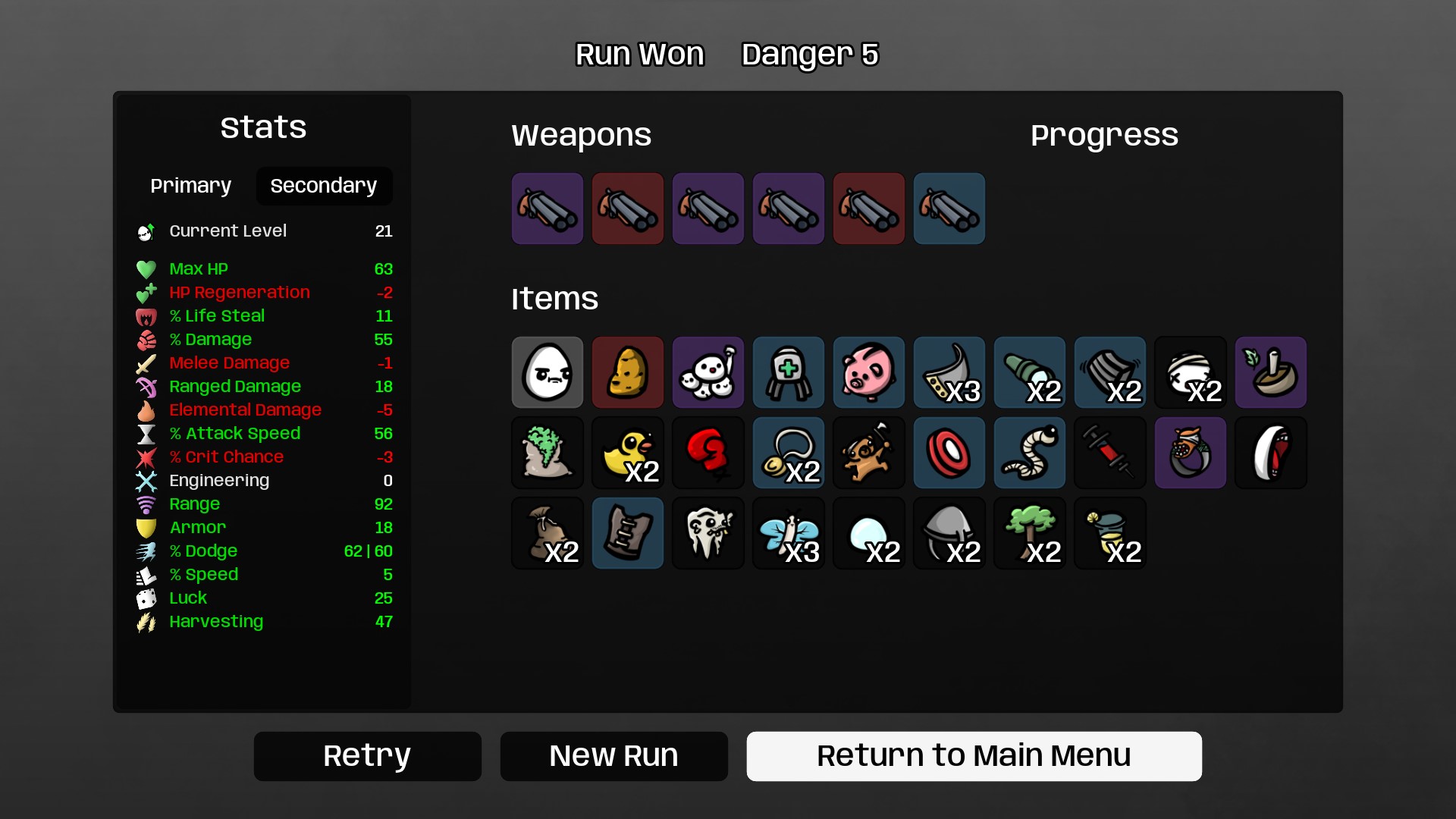The height and width of the screenshot is (819, 1456).
Task: Select the angry egg character icon
Action: coord(547,372)
